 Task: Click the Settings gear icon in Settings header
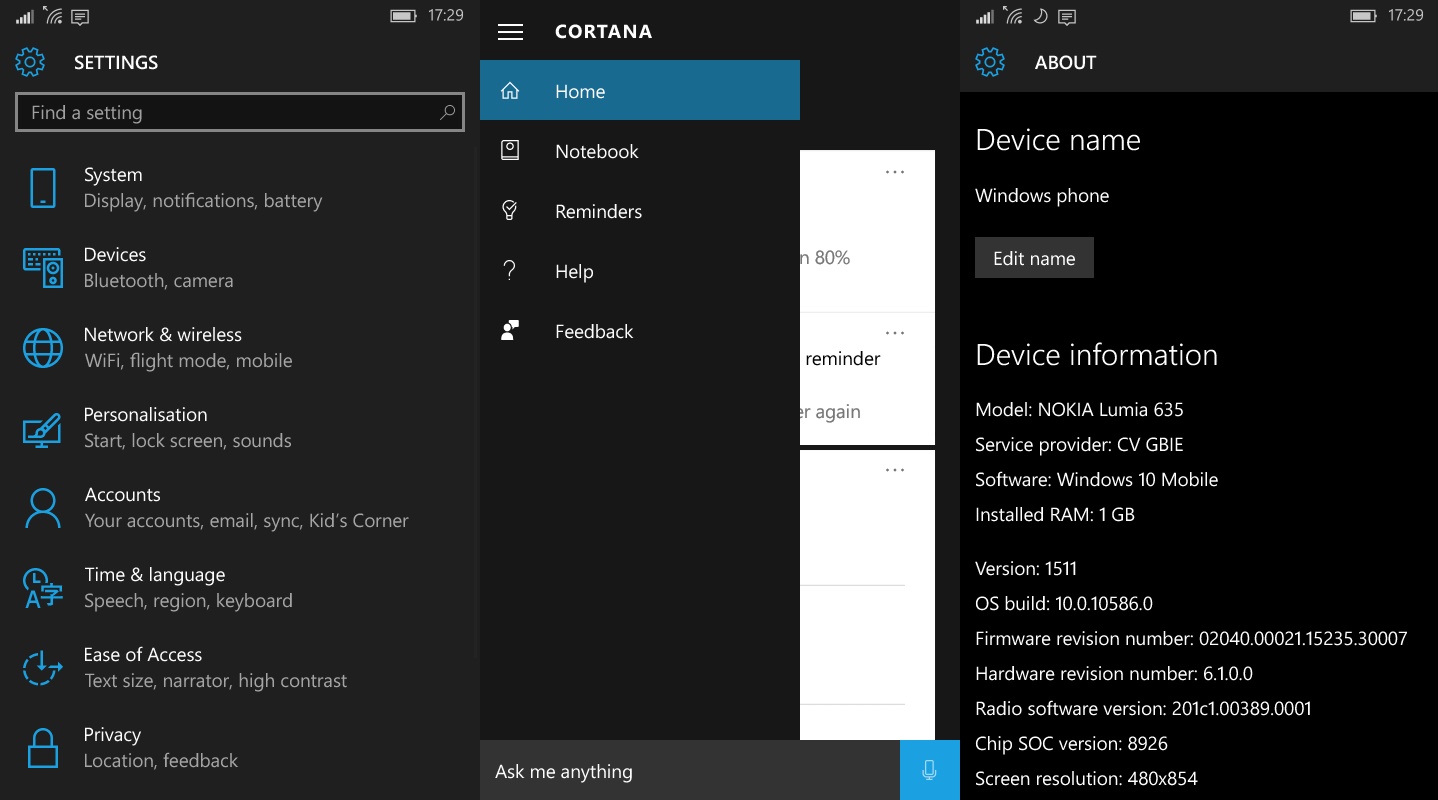click(30, 62)
